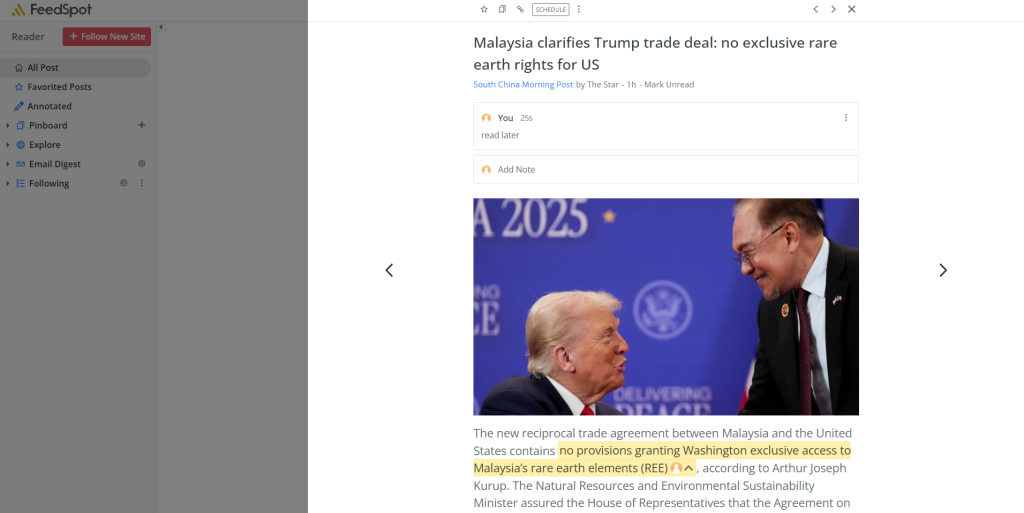Viewport: 1024px width, 513px height.
Task: Open the article toolbar three-dot menu
Action: point(579,9)
